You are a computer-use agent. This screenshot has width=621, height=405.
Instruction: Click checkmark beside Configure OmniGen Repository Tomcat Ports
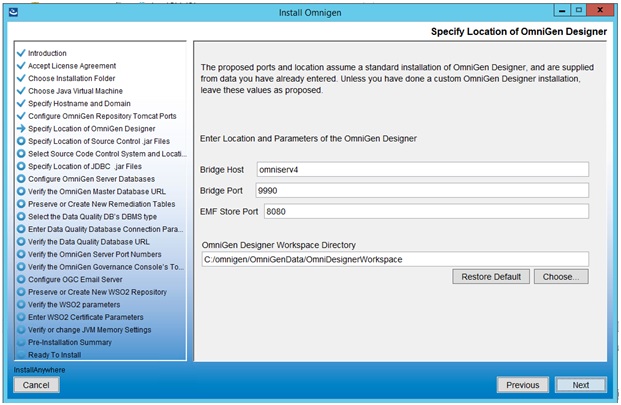click(x=21, y=116)
